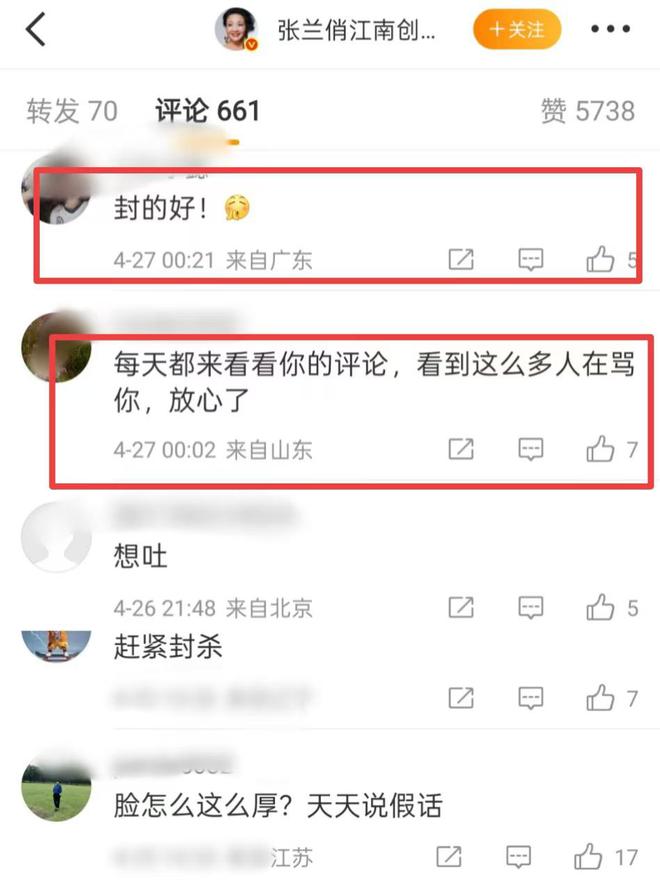This screenshot has width=660, height=886.
Task: Share the comment from 广东
Action: [461, 260]
